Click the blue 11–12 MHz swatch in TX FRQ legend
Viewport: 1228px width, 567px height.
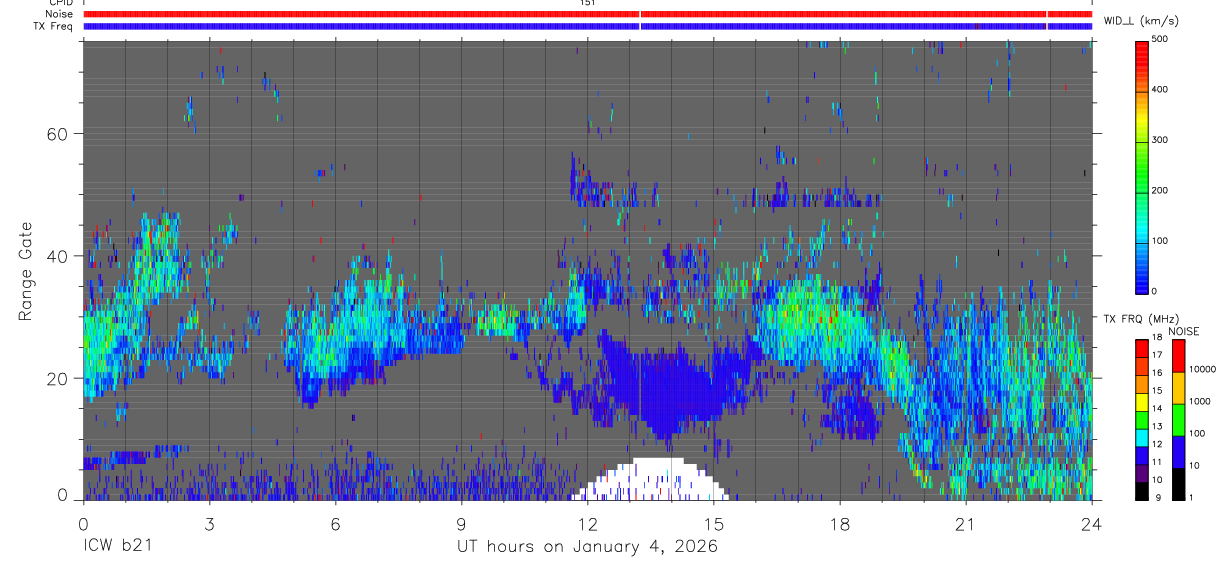click(x=1142, y=455)
